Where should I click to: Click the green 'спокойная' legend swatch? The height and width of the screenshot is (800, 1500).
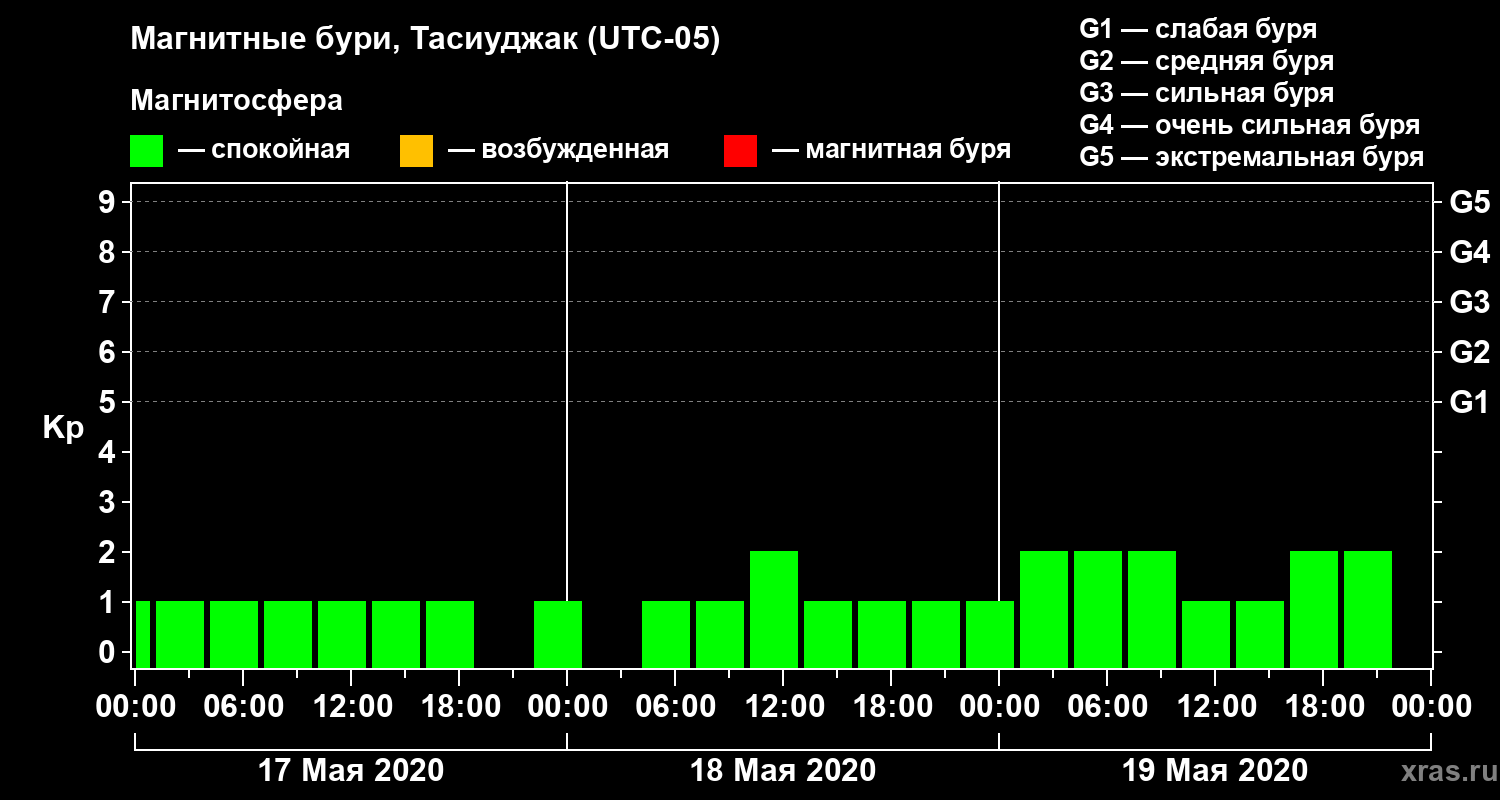146,151
